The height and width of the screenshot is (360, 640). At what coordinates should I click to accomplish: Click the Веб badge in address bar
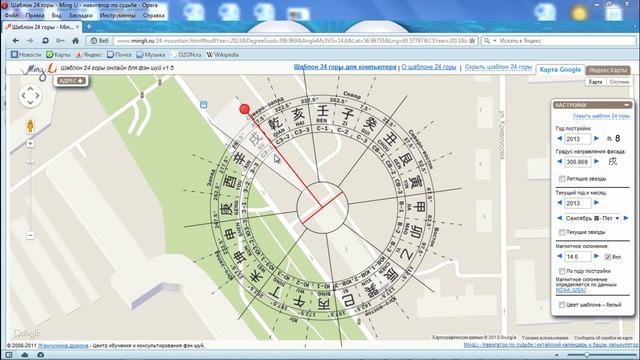pyautogui.click(x=100, y=41)
